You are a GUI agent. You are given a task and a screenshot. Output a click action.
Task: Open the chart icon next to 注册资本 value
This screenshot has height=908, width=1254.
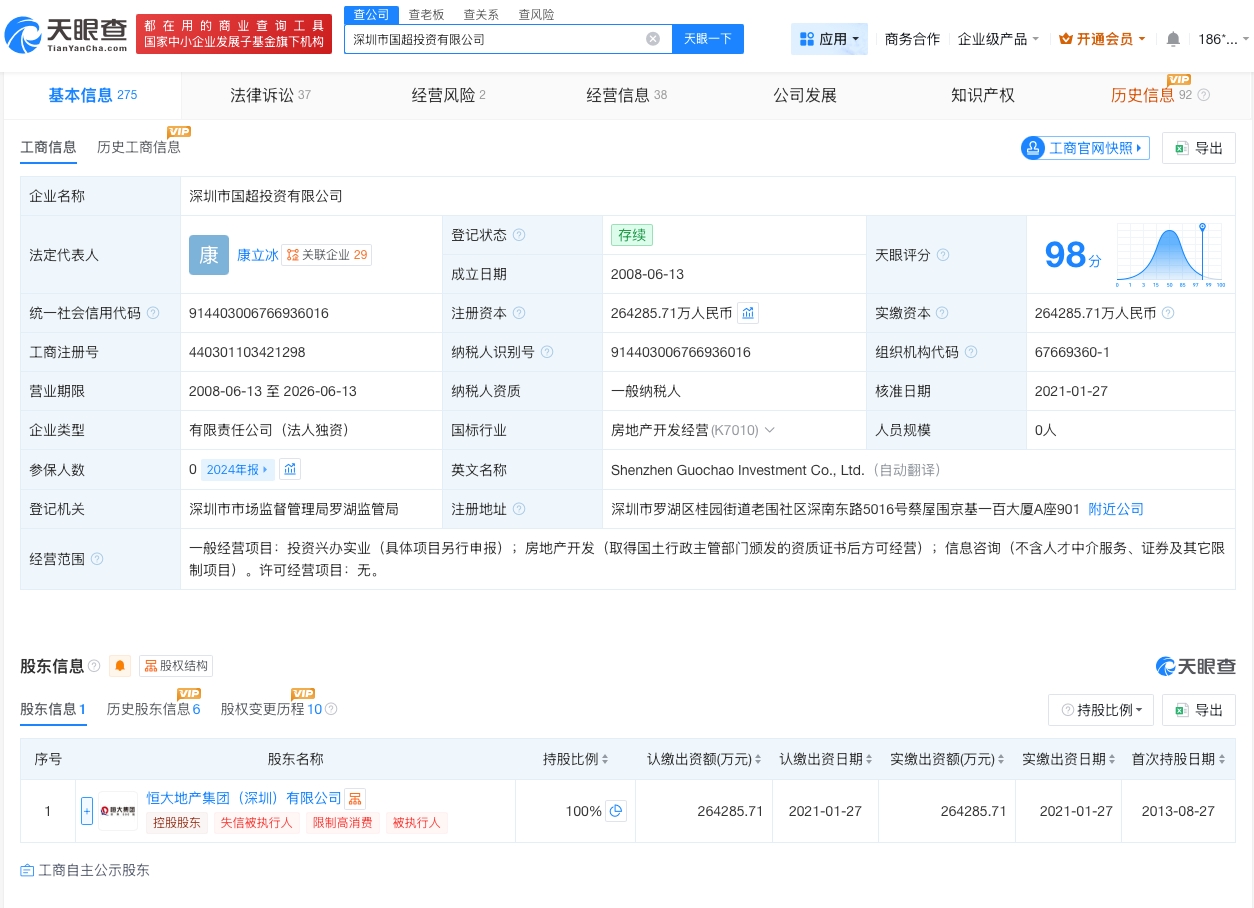click(x=748, y=313)
